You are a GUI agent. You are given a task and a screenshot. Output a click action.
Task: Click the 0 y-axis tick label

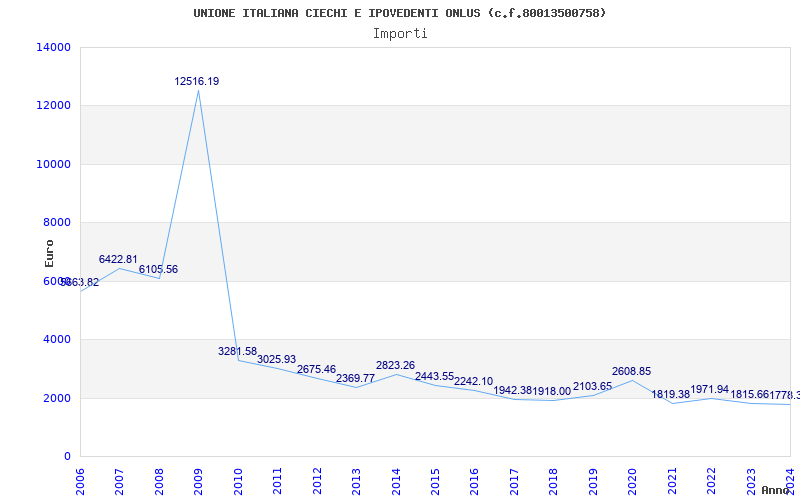[x=67, y=456]
